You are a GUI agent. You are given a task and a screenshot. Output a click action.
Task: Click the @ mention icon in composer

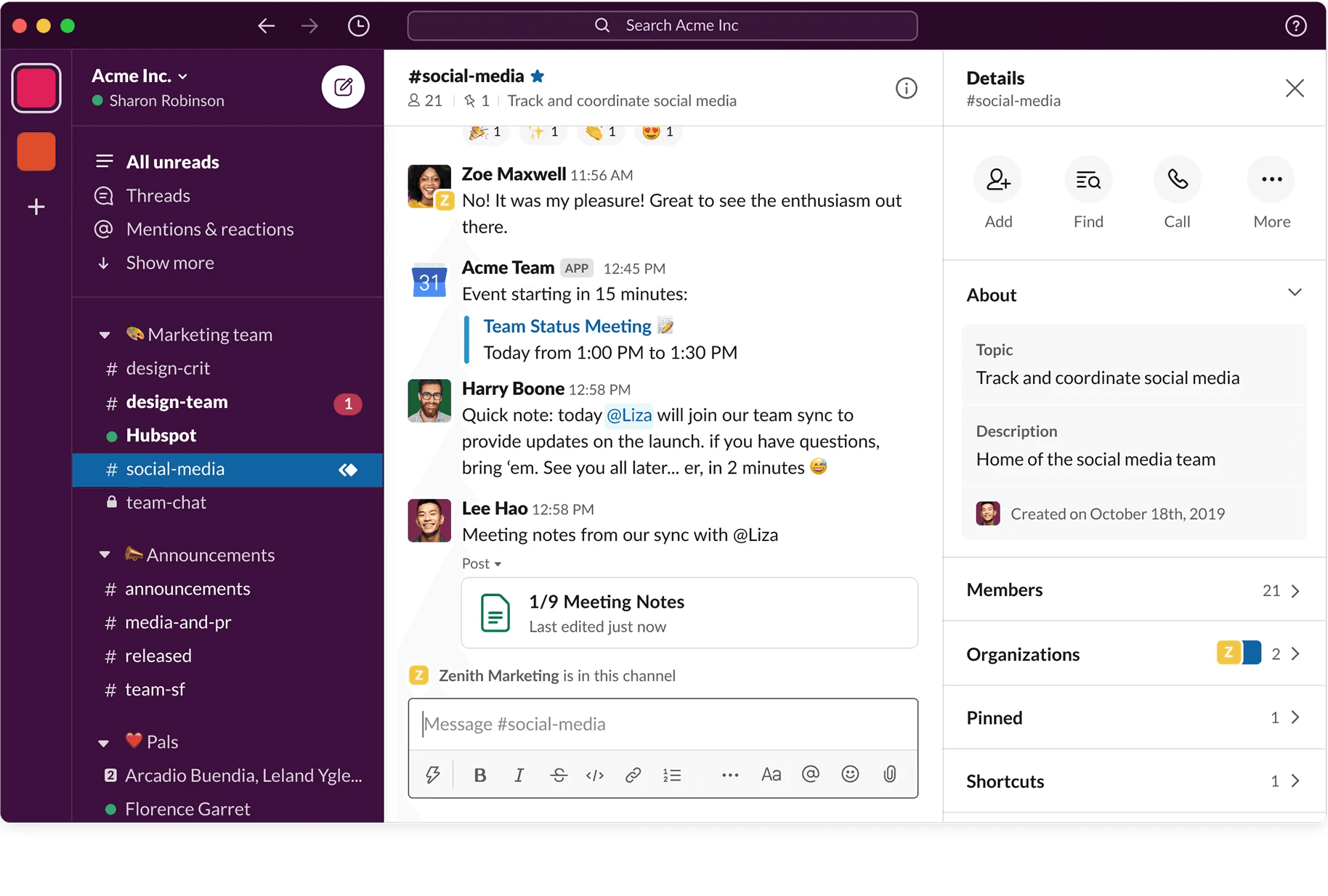coord(811,774)
